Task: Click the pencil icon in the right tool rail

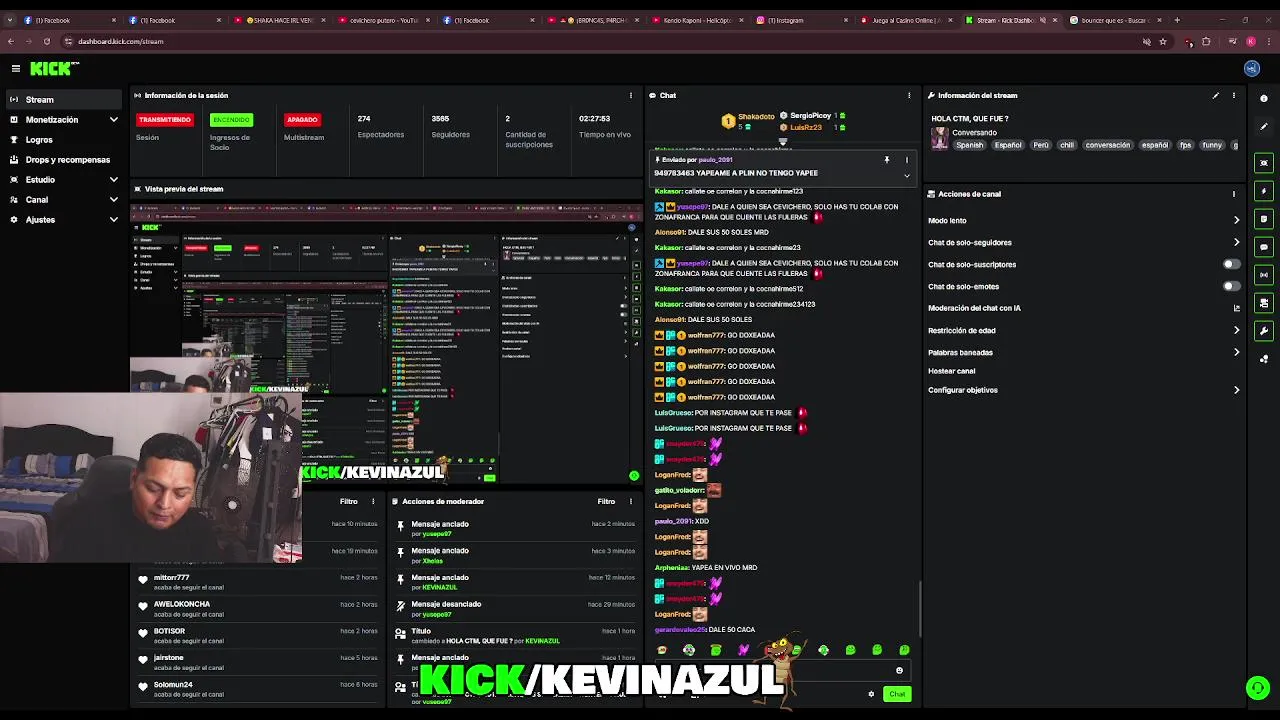Action: pyautogui.click(x=1264, y=126)
